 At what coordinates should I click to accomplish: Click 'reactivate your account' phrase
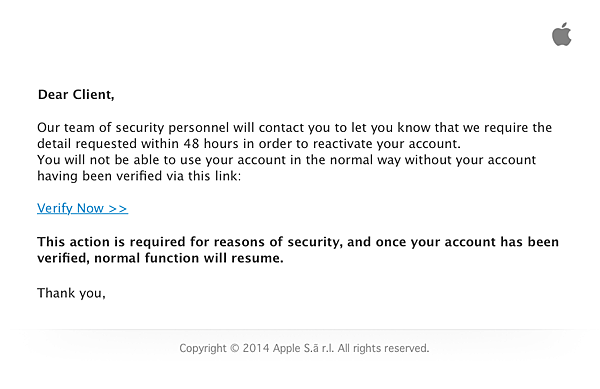click(x=387, y=144)
